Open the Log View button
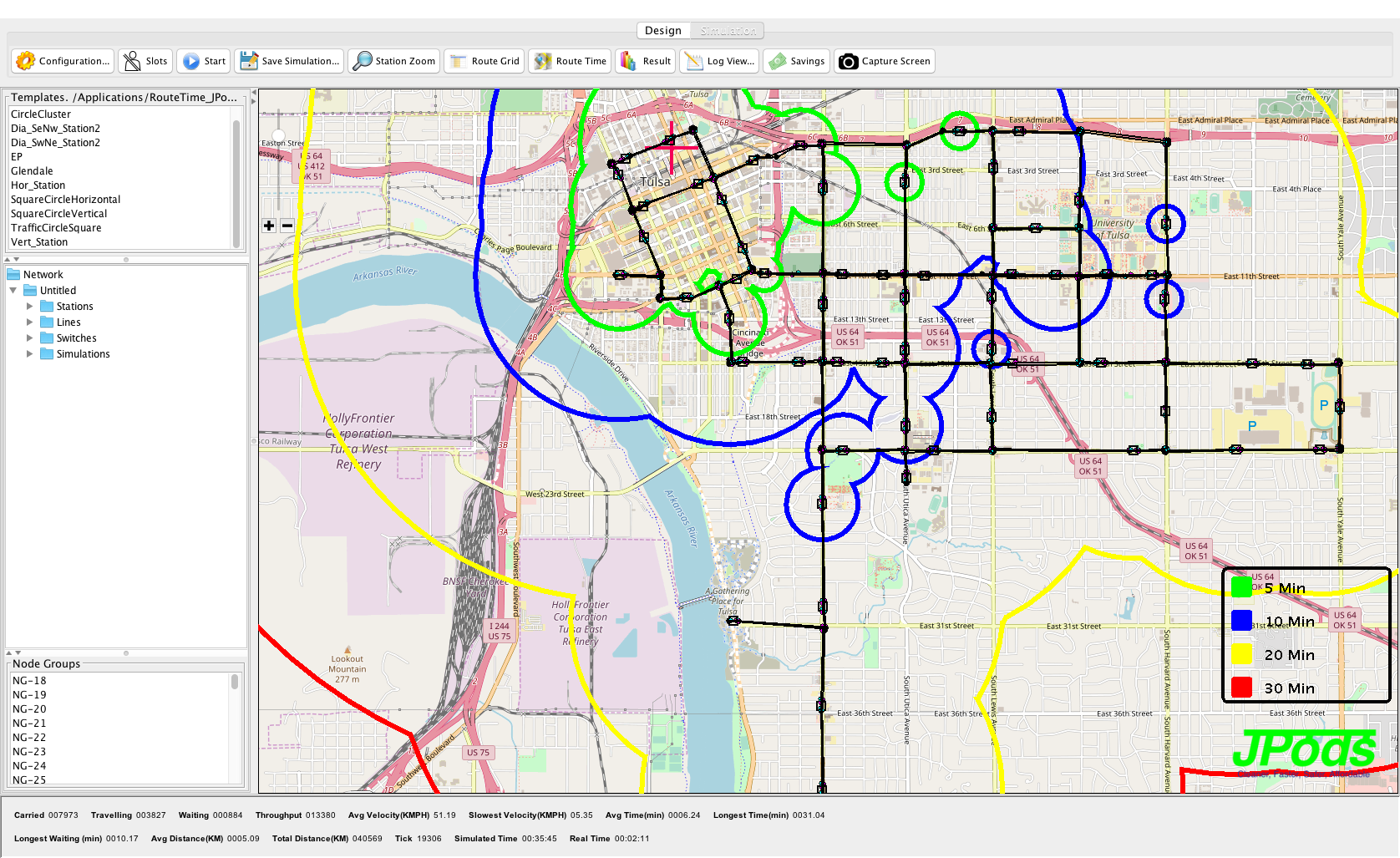Image resolution: width=1400 pixels, height=858 pixels. (719, 61)
